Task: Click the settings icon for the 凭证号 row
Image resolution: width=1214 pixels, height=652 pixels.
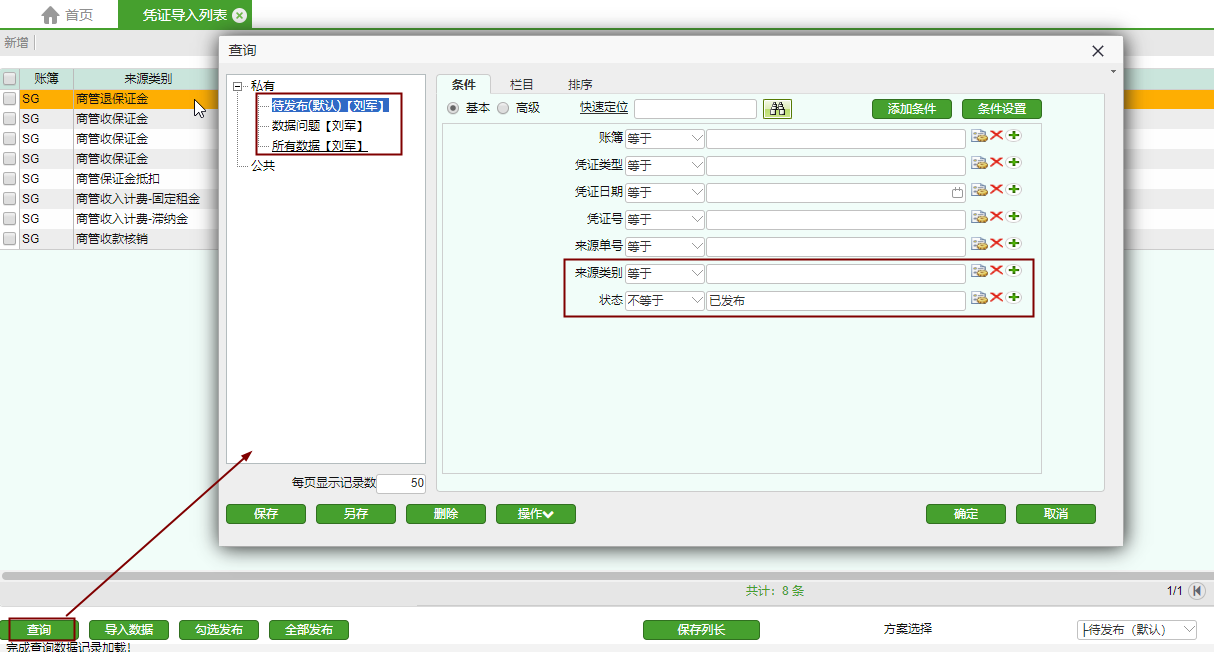Action: click(979, 217)
